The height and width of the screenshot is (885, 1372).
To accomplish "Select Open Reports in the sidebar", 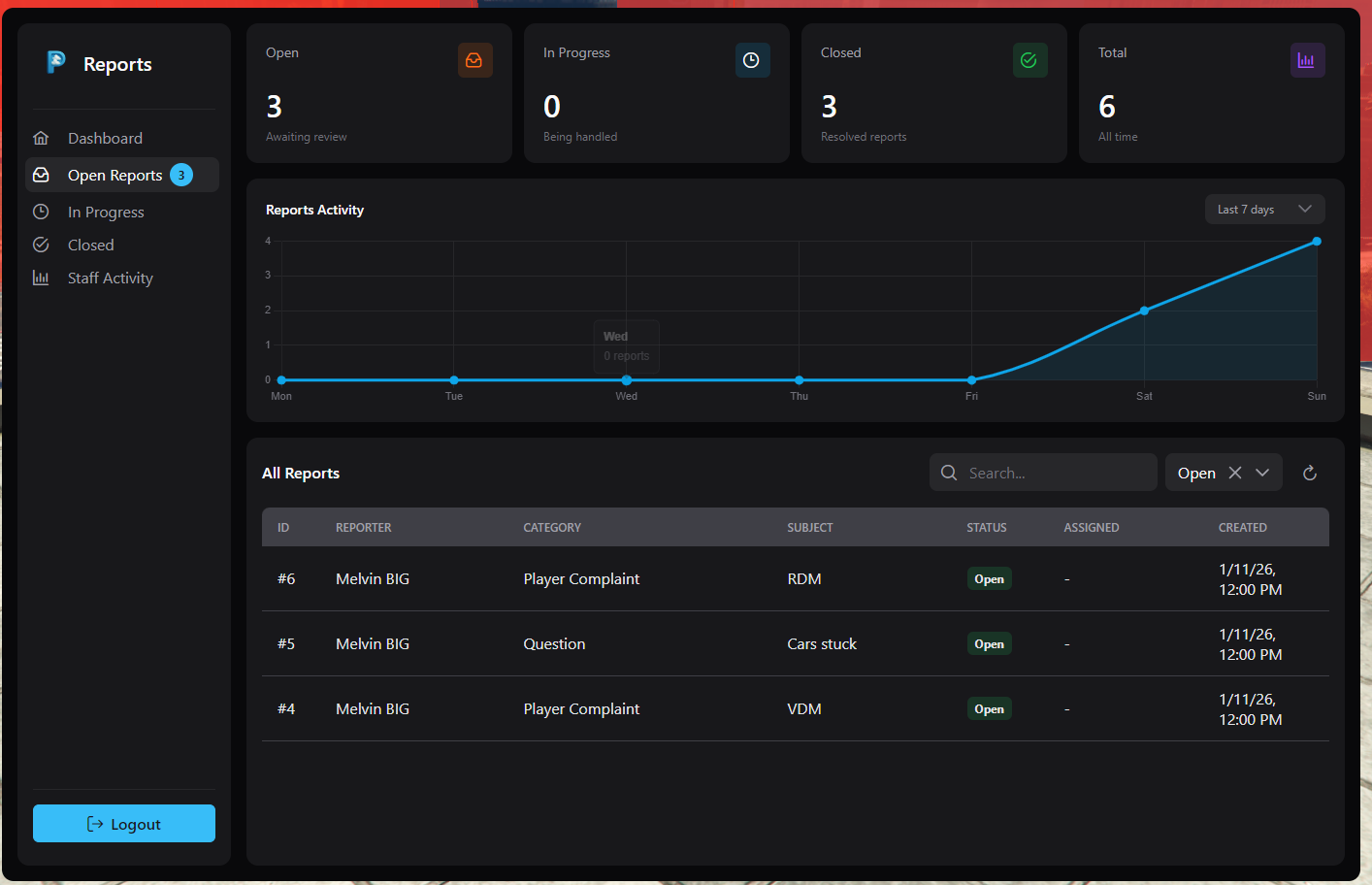I will click(122, 175).
